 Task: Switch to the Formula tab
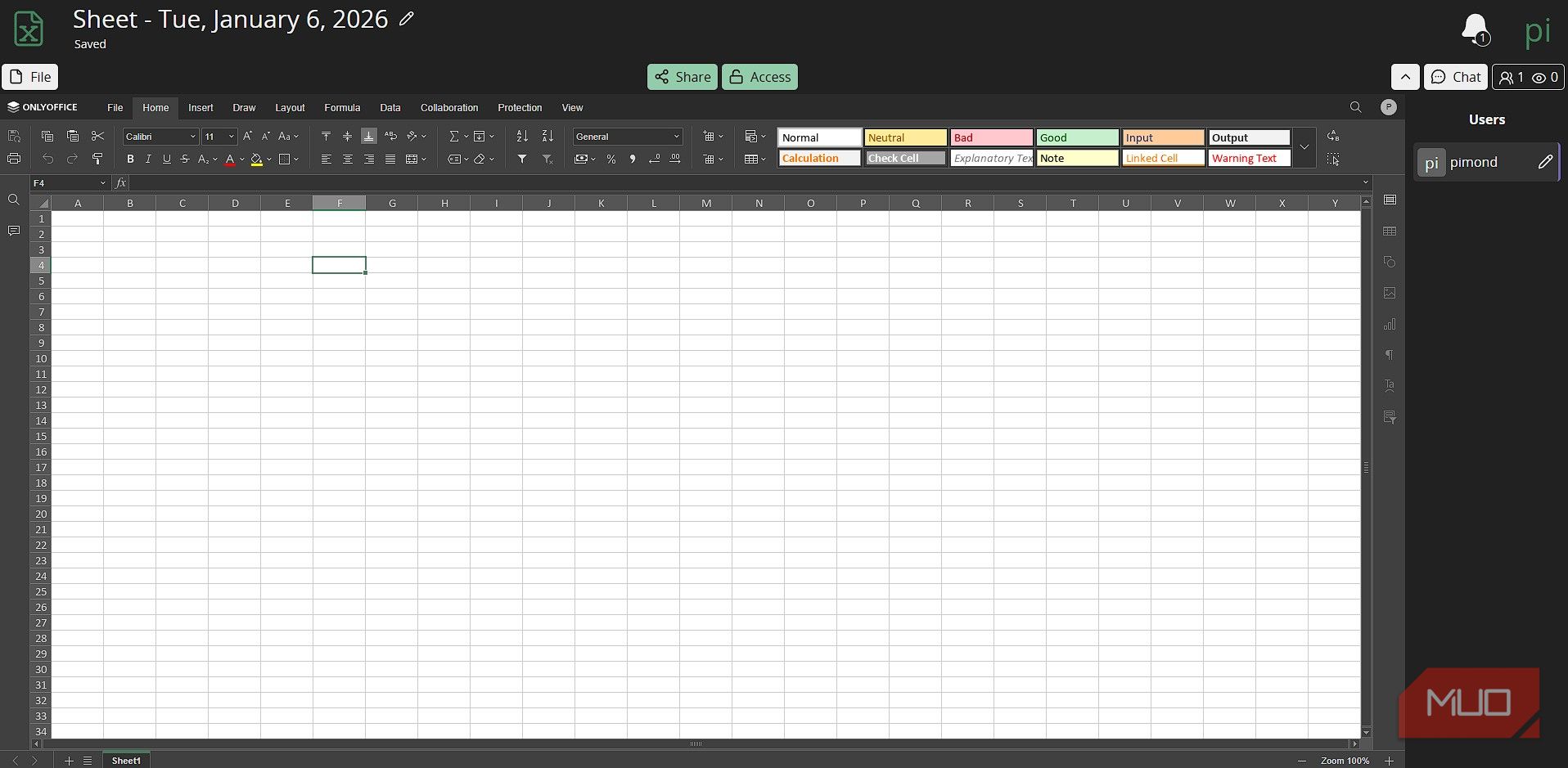(x=342, y=108)
